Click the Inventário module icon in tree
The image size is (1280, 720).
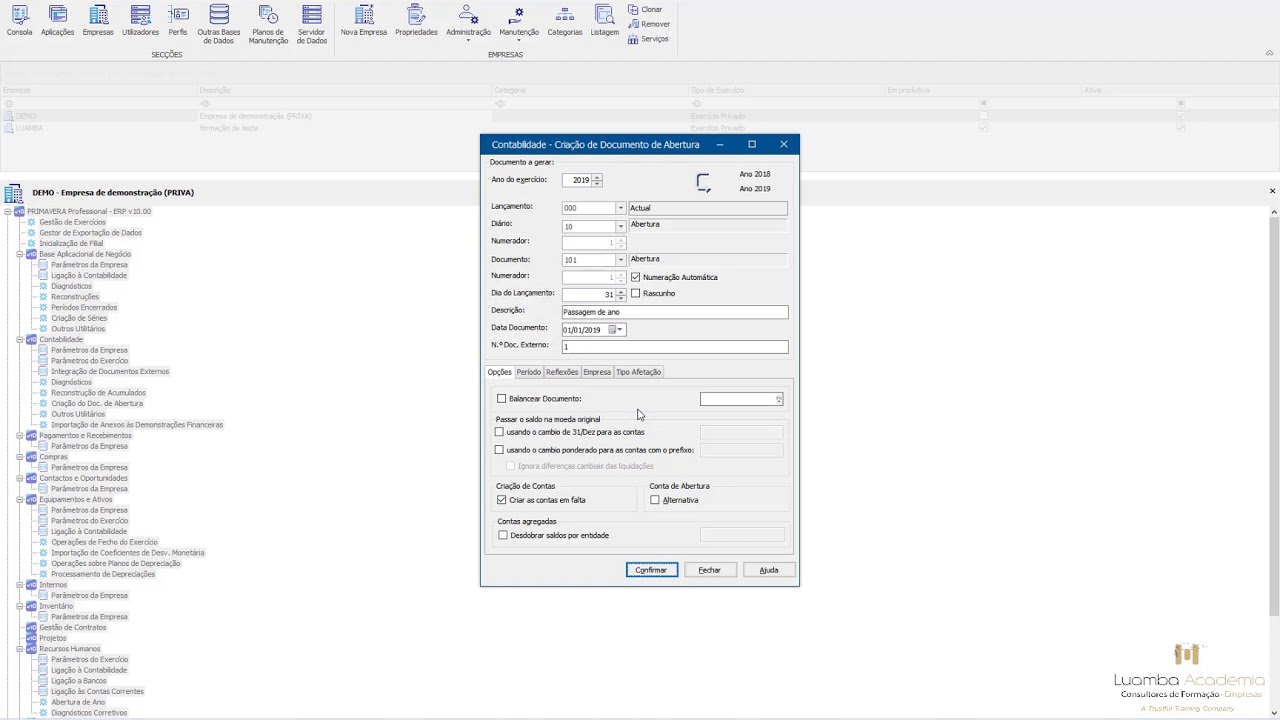(x=31, y=606)
